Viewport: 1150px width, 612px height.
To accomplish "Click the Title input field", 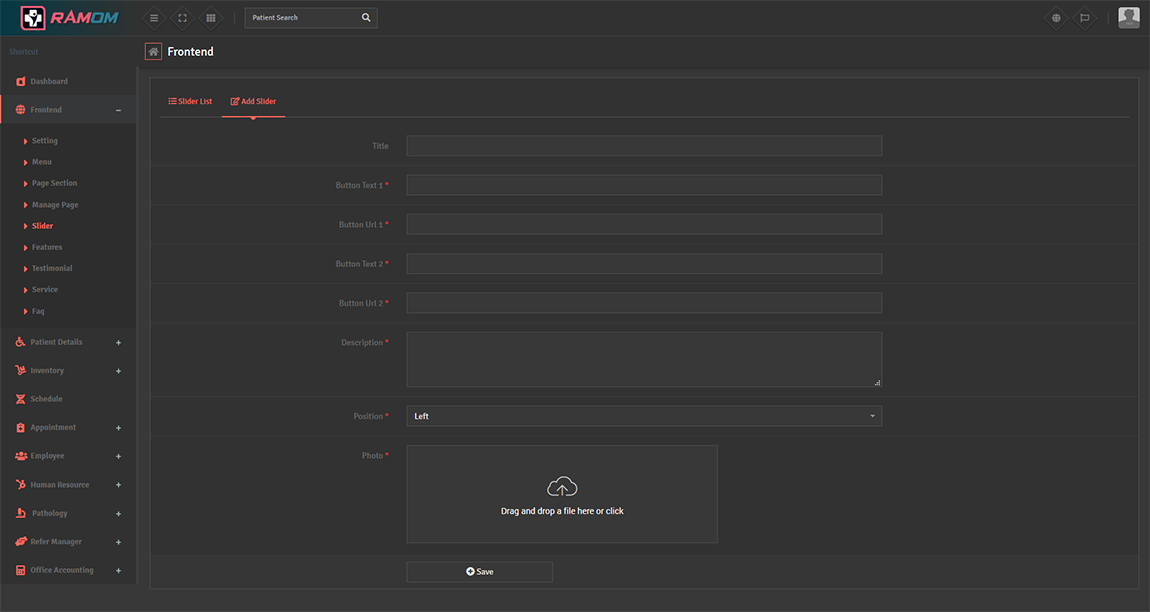I will point(643,146).
